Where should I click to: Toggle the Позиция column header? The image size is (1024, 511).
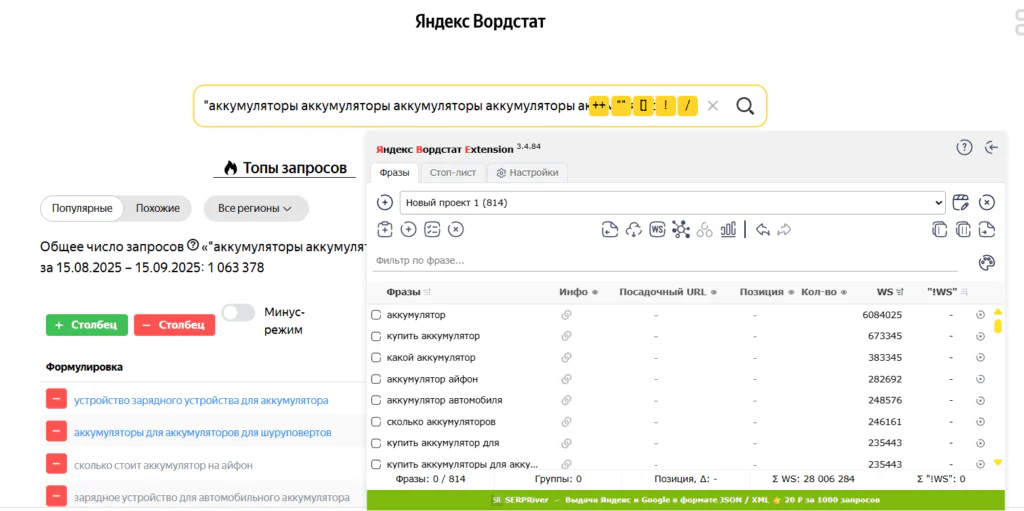coord(767,292)
